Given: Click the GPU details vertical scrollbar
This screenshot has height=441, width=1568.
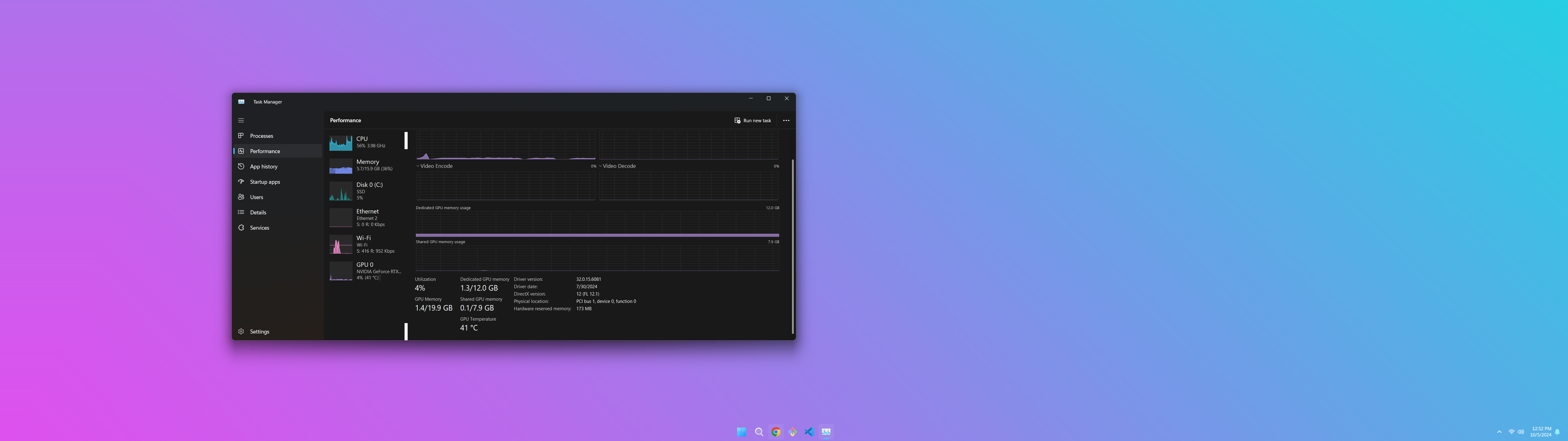Looking at the screenshot, I should [793, 246].
